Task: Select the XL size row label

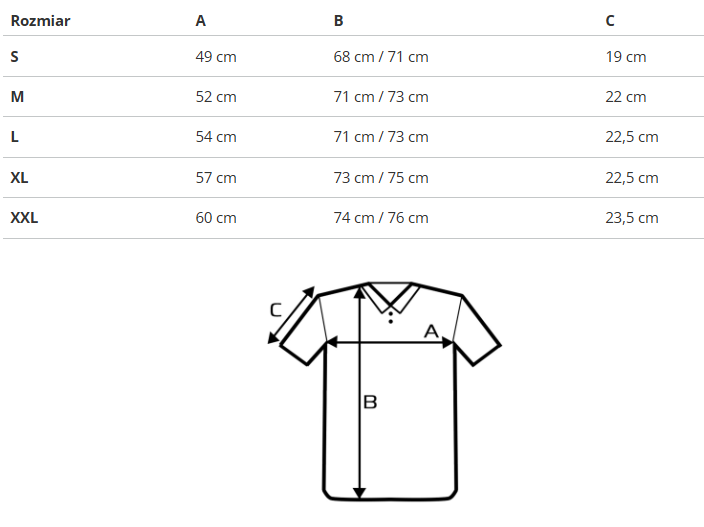Action: [x=19, y=178]
